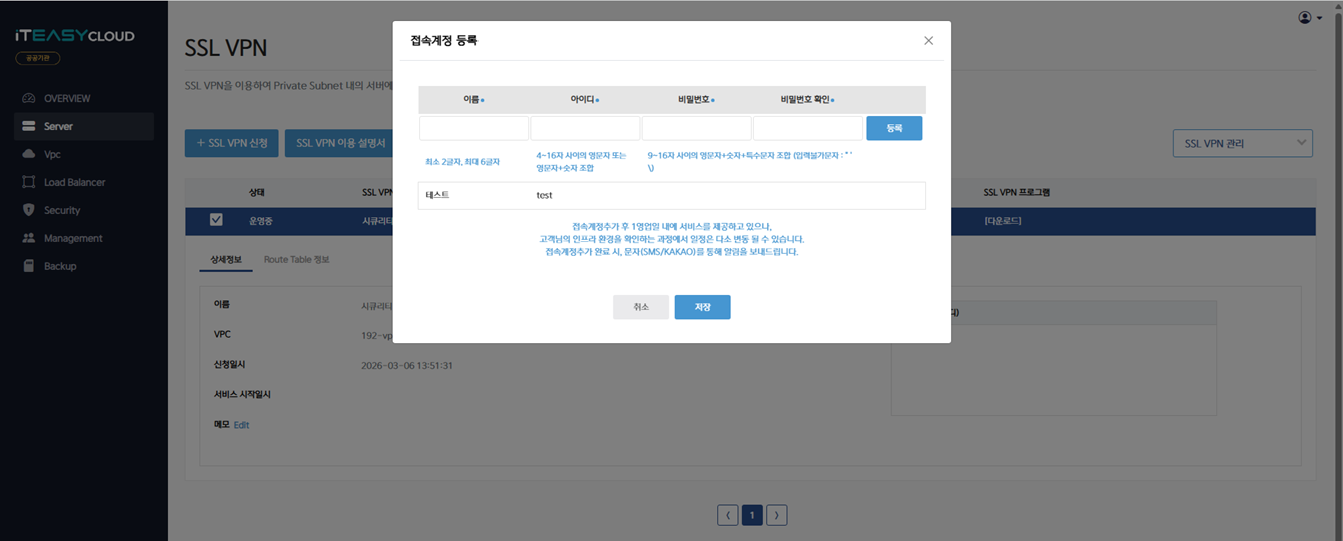Click the 취소 button
The image size is (1343, 541).
tap(640, 307)
